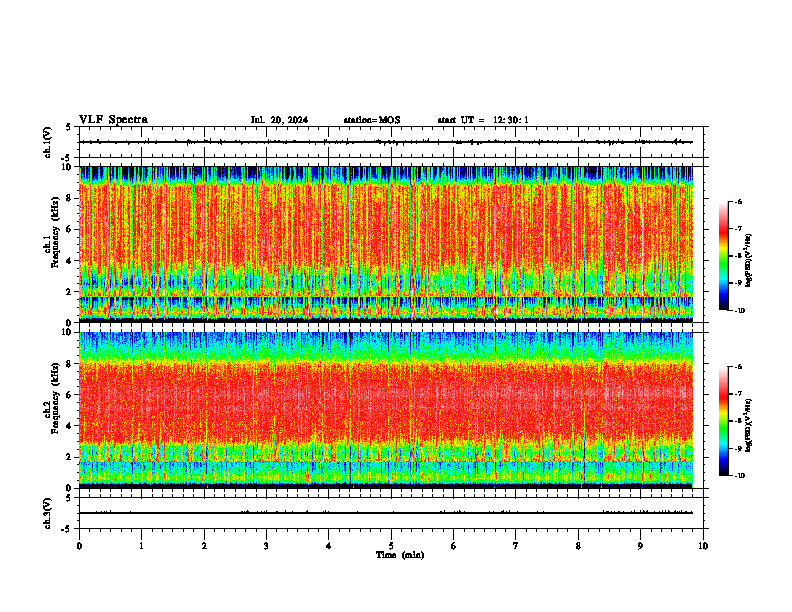Click the ch.3(V) waveform trace panel
The image size is (792, 612).
(391, 513)
